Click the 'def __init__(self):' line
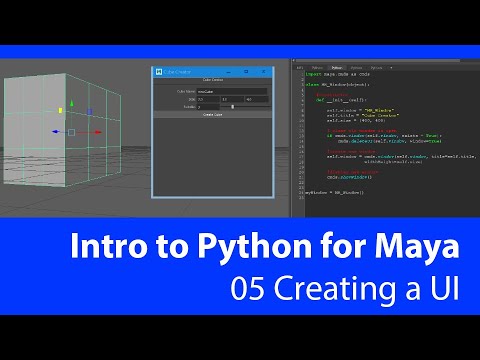 (341, 100)
